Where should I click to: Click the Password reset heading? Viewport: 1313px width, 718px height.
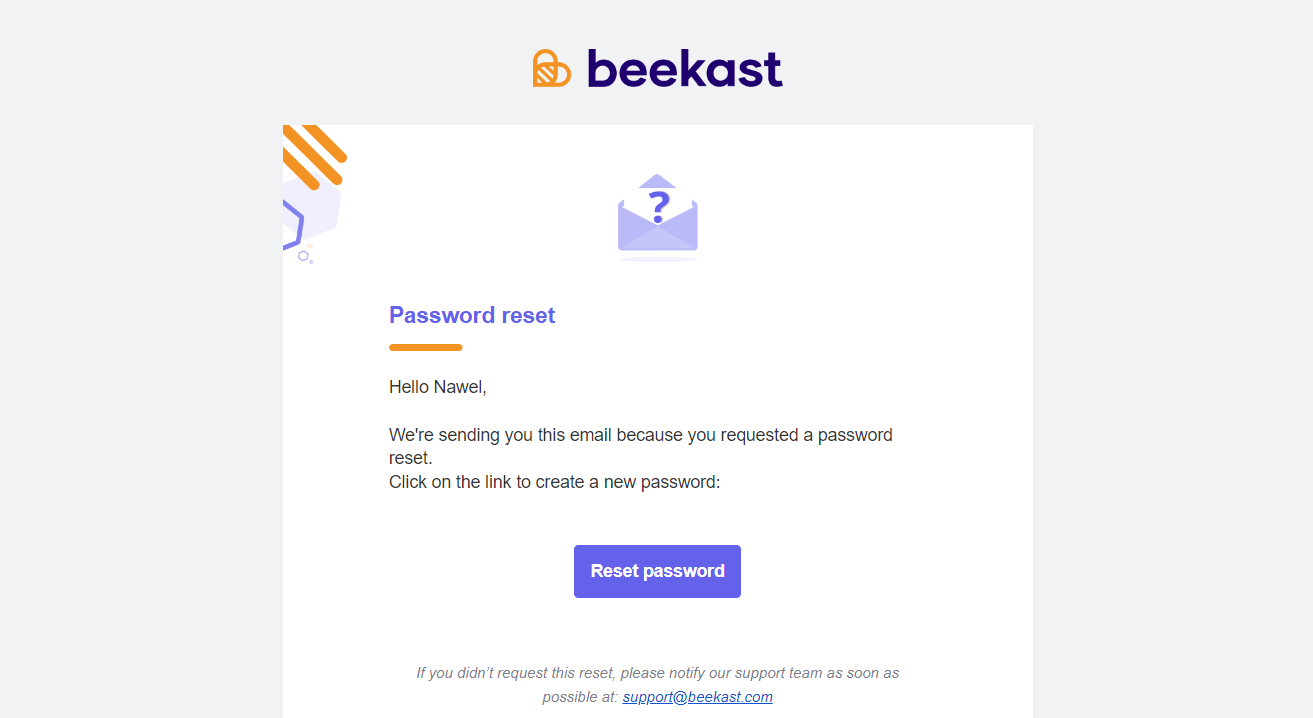(x=472, y=315)
